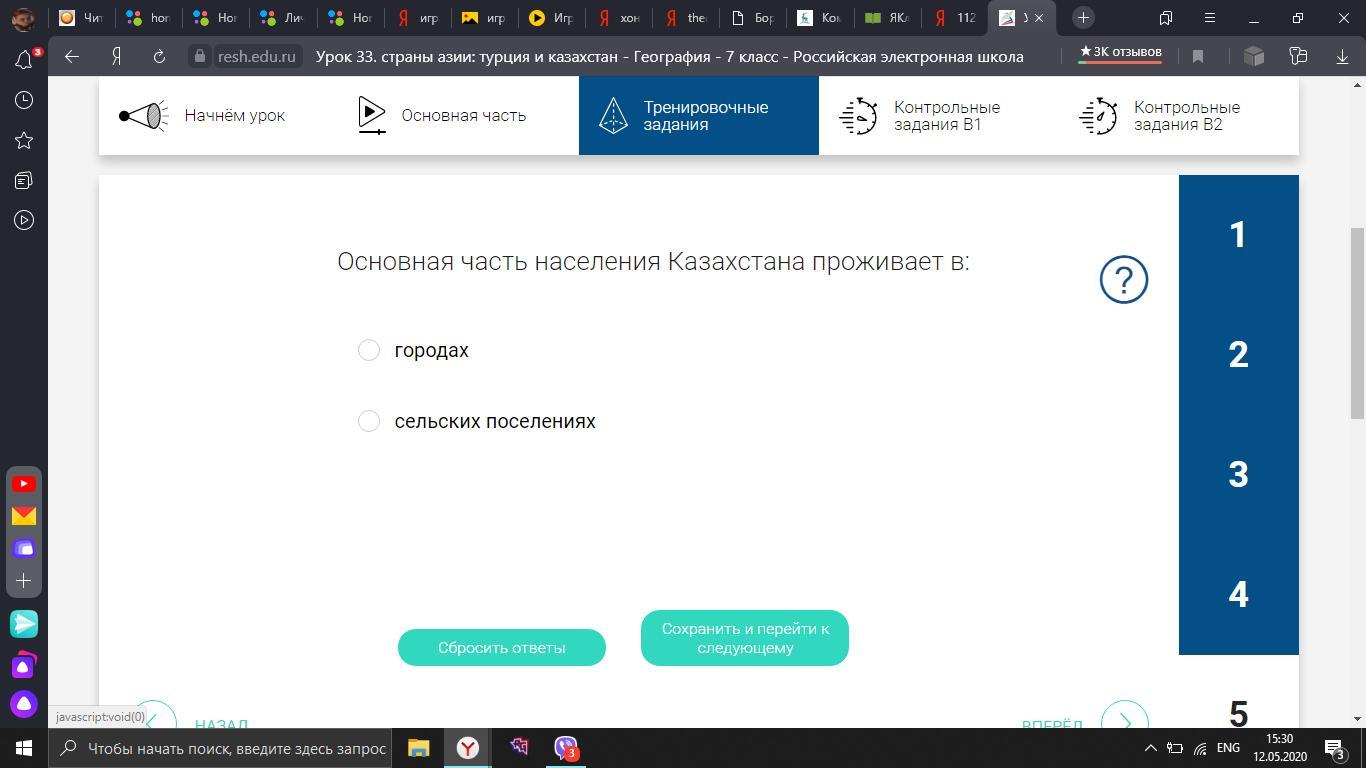This screenshot has width=1366, height=768.
Task: Launch the Alice voice assistant
Action: (24, 704)
